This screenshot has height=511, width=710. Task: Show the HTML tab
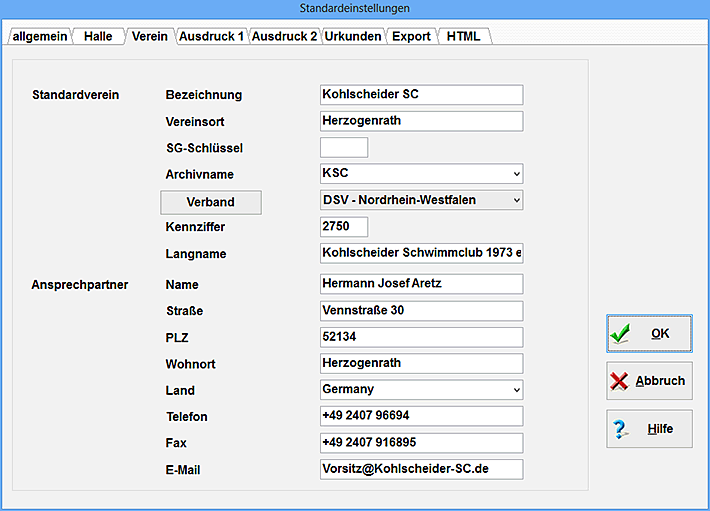[x=463, y=36]
